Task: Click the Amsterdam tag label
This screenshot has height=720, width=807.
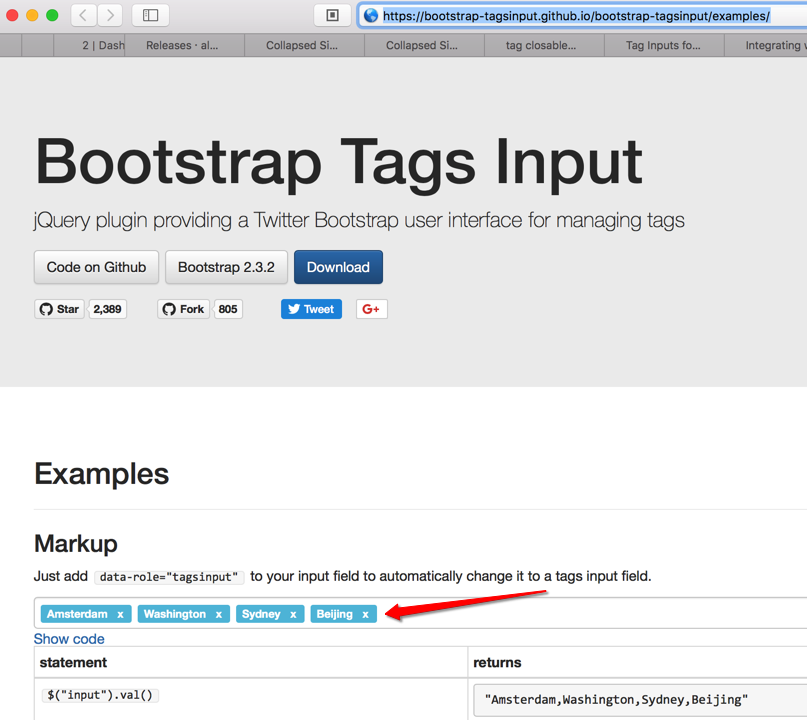Action: (77, 614)
